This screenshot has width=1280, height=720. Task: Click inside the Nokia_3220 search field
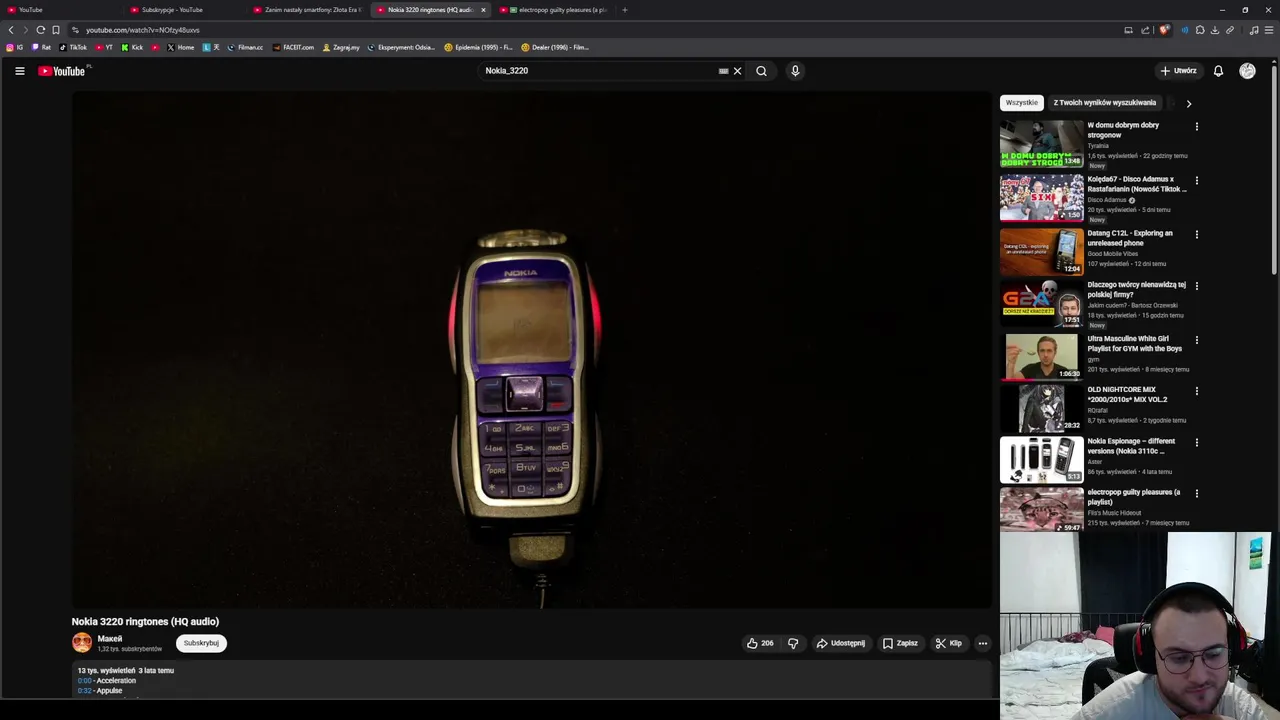point(598,71)
